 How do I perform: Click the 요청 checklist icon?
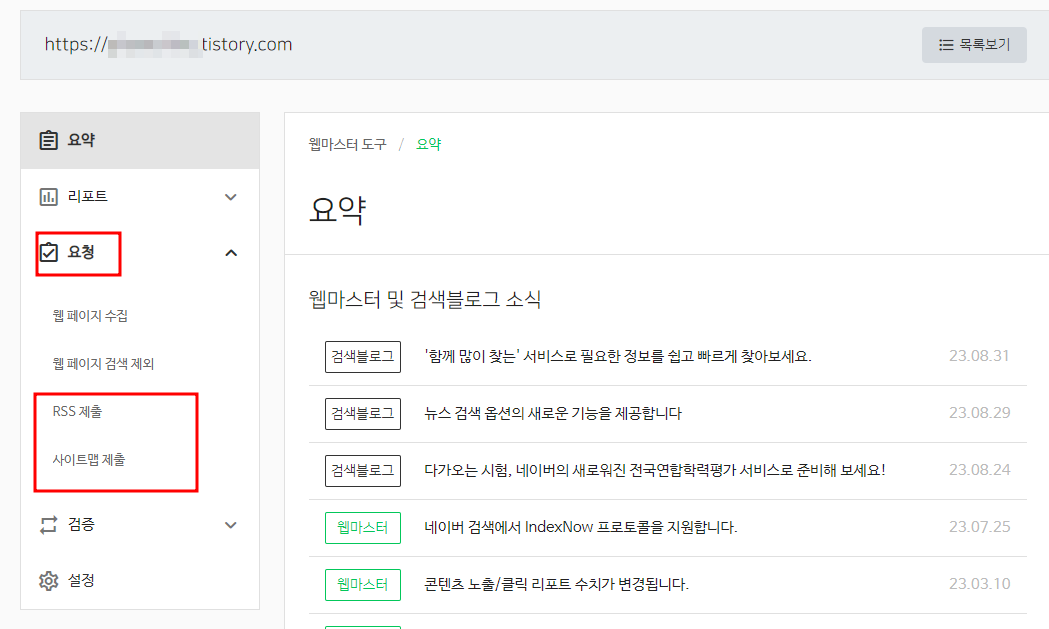click(x=49, y=253)
